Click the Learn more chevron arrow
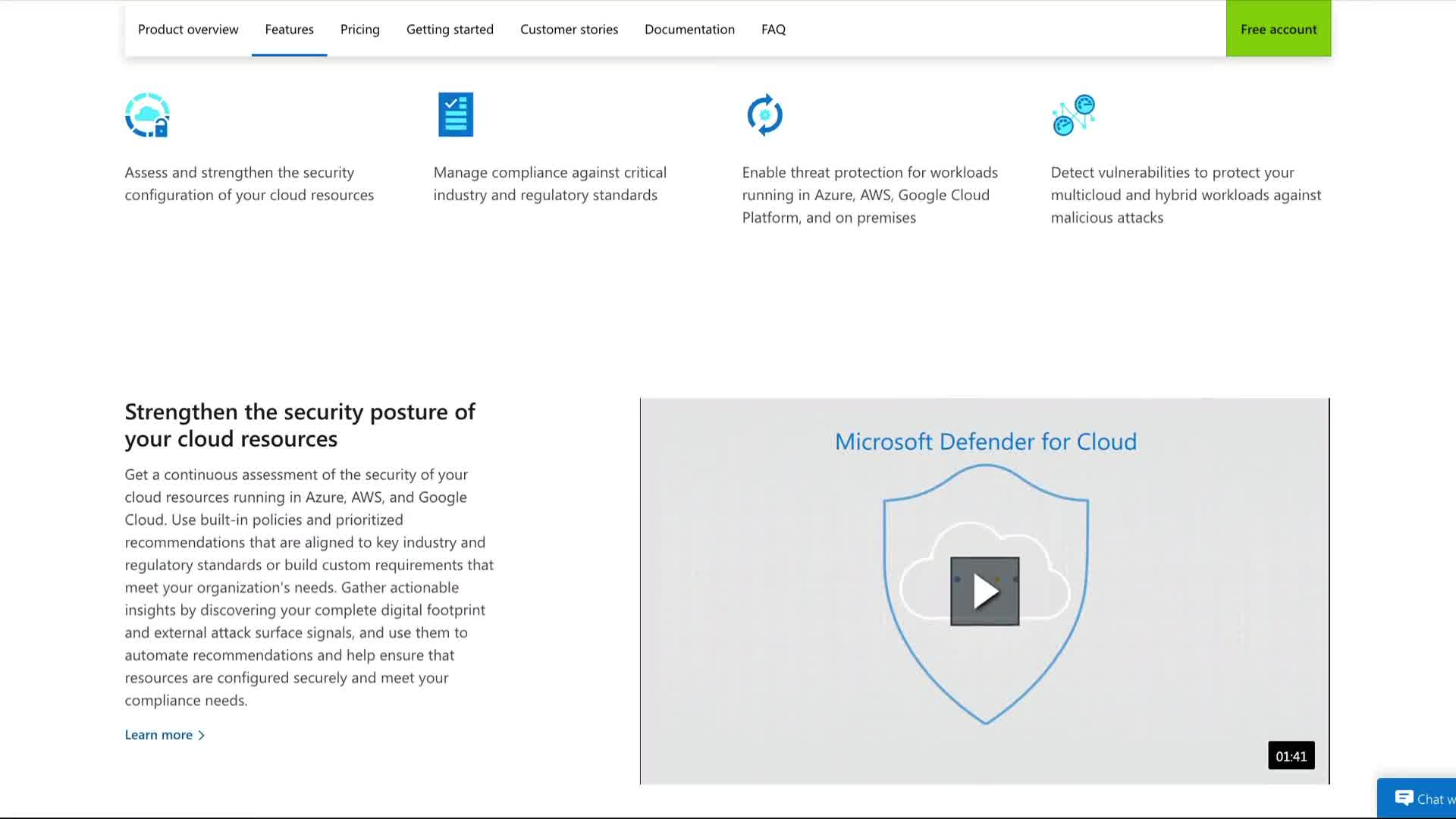 click(202, 735)
